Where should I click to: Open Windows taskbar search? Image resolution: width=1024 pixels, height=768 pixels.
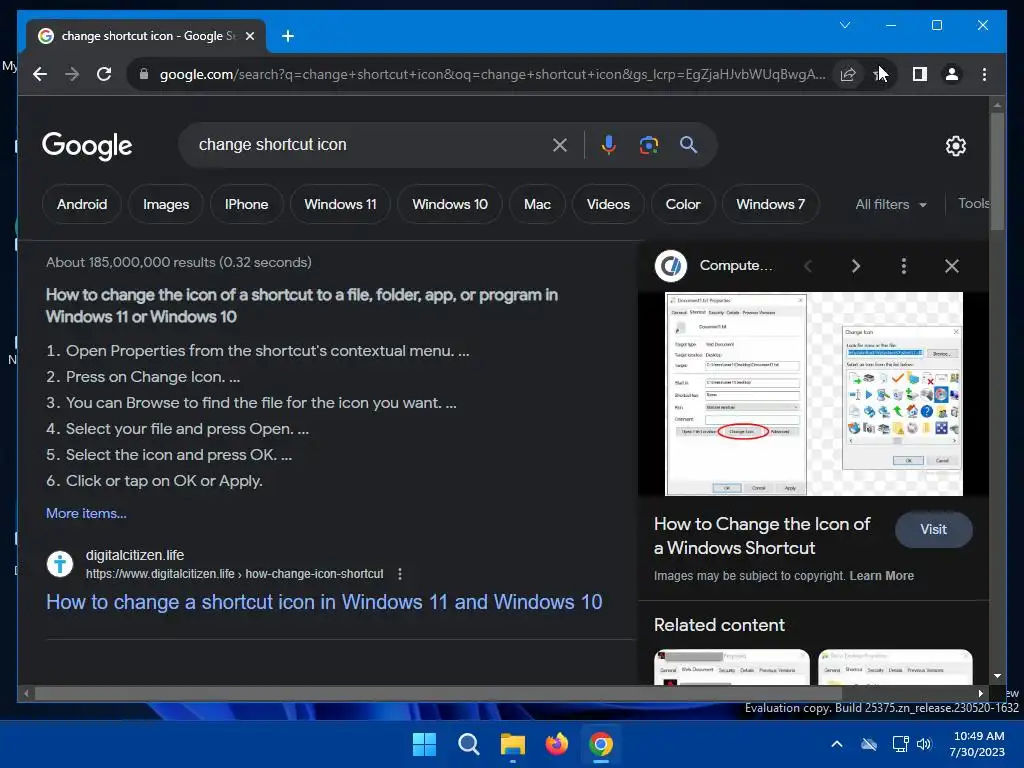(468, 744)
